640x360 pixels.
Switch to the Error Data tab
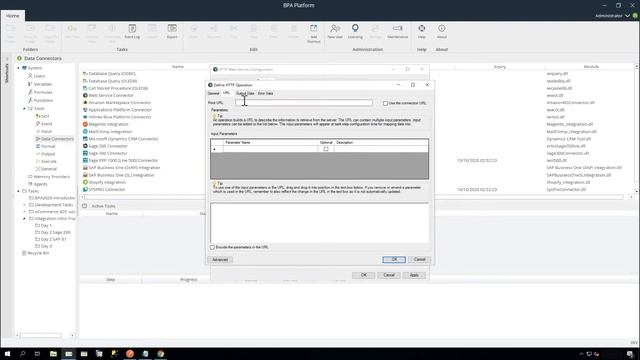click(265, 93)
